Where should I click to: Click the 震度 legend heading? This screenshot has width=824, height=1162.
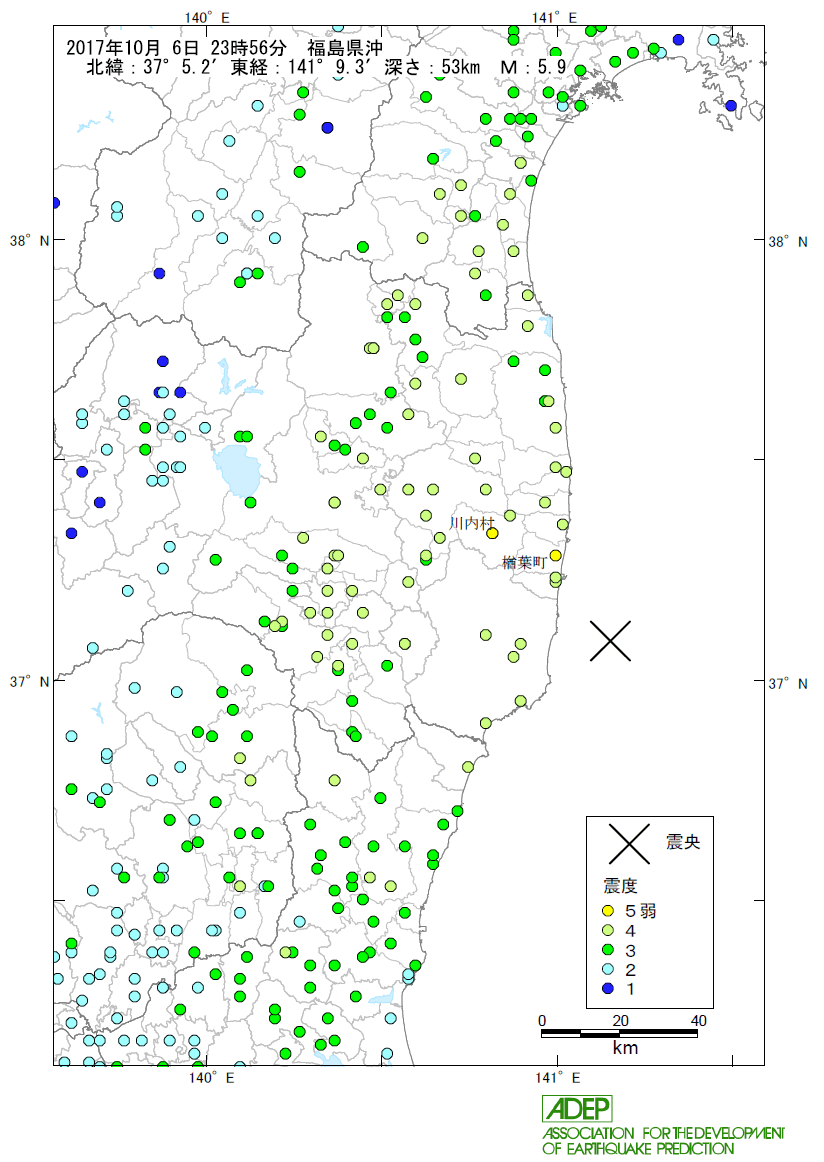[620, 886]
